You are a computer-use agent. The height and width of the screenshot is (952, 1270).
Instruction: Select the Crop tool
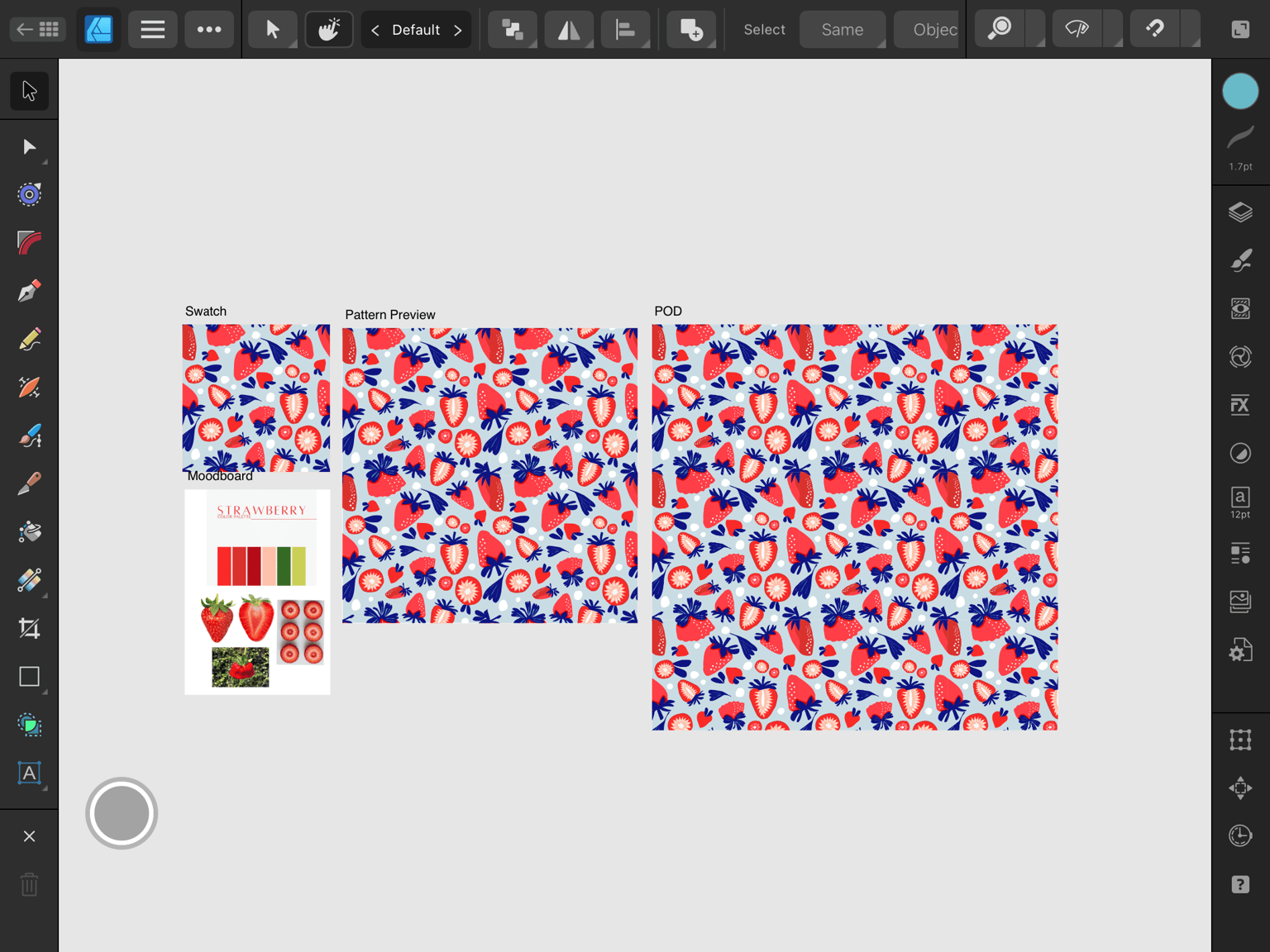click(x=29, y=628)
